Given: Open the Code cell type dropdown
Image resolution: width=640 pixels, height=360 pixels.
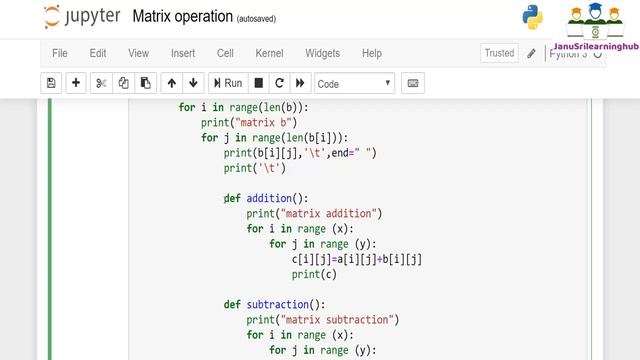Looking at the screenshot, I should point(354,83).
